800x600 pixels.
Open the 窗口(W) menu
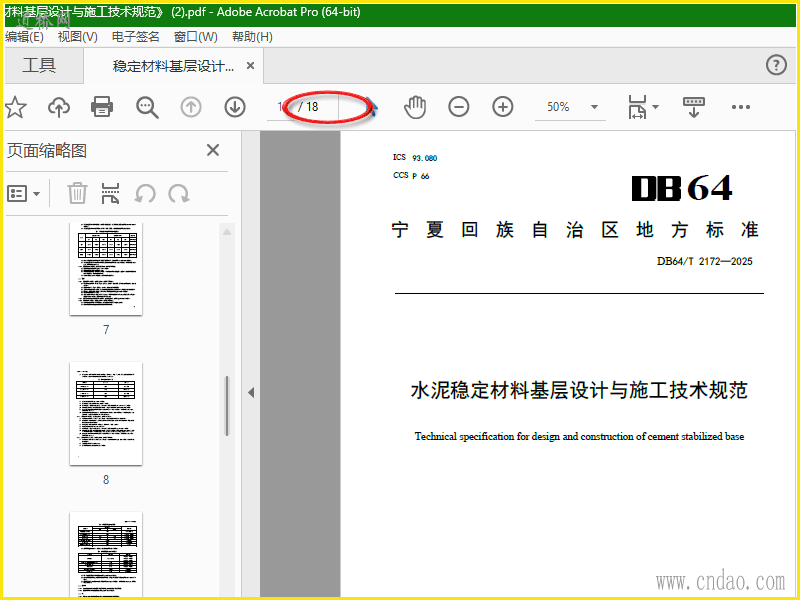(x=195, y=37)
